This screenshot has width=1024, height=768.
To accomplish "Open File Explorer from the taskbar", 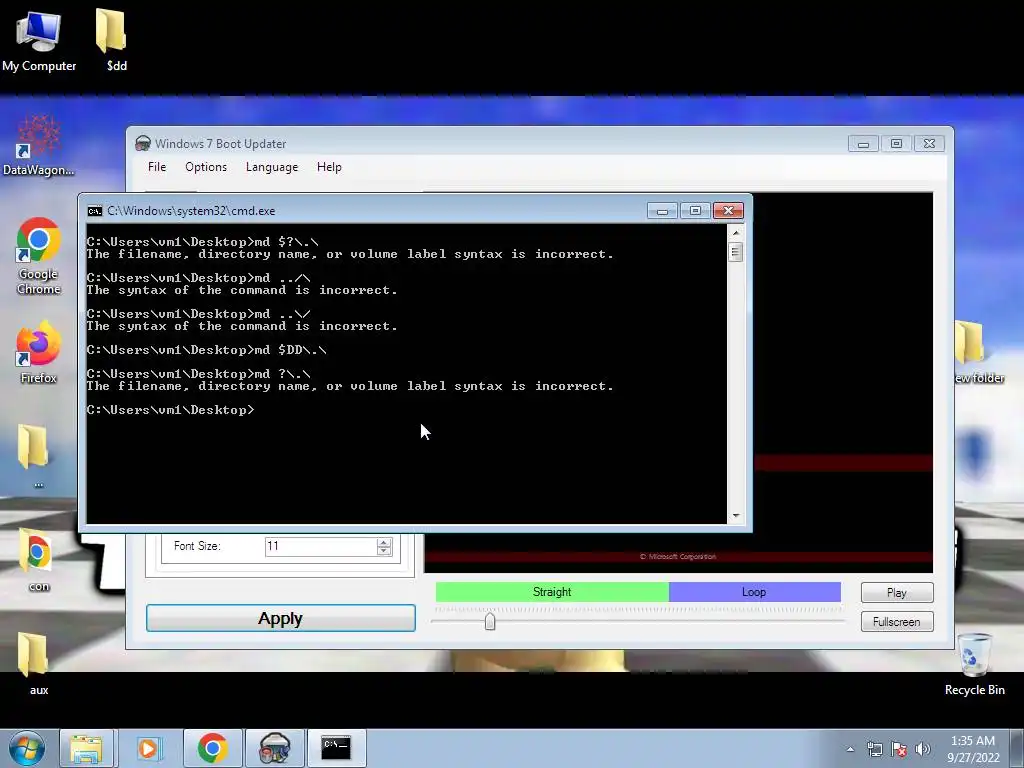I will coord(87,748).
